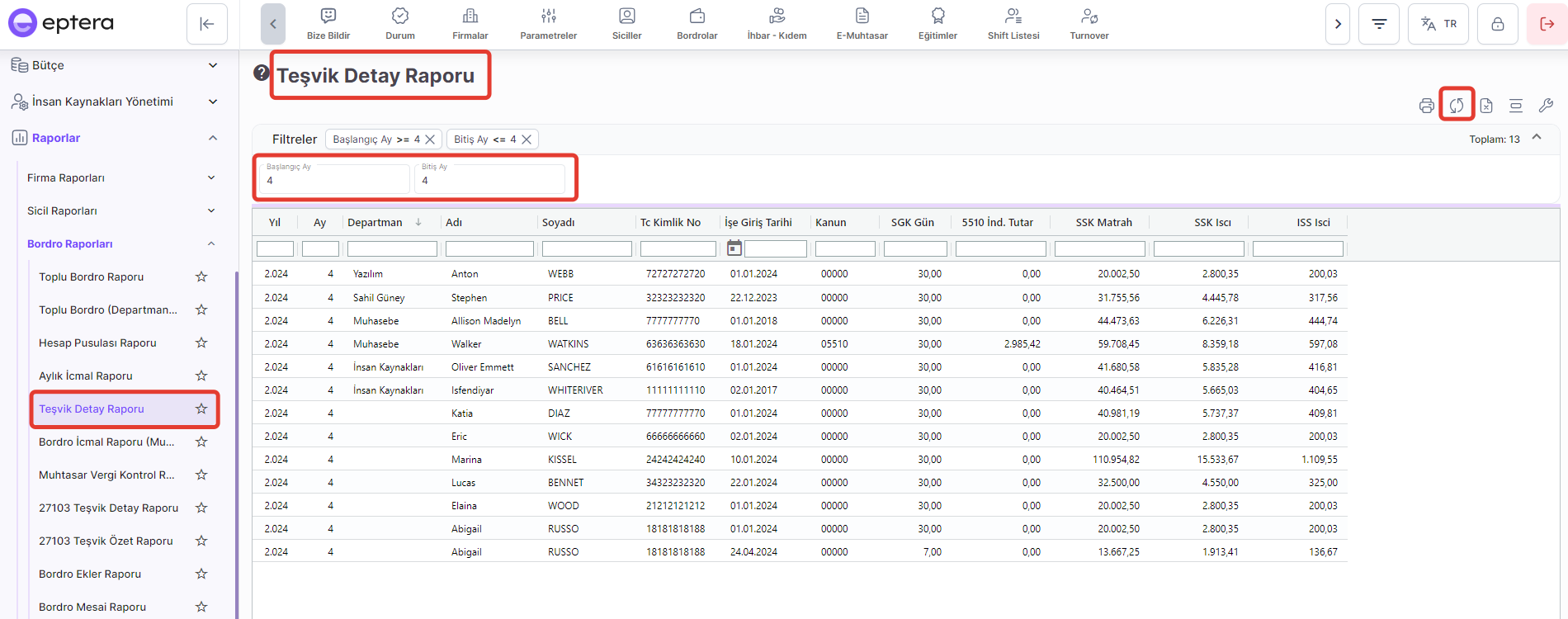This screenshot has height=619, width=1568.
Task: Open the wrench settings icon
Action: click(1546, 106)
